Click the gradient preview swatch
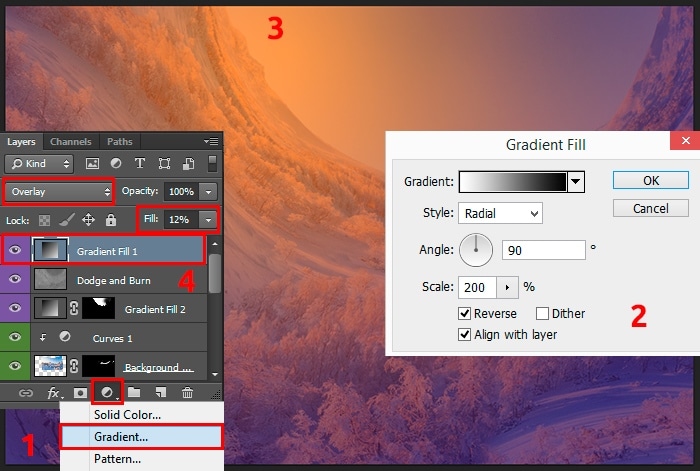700x471 pixels. 512,182
